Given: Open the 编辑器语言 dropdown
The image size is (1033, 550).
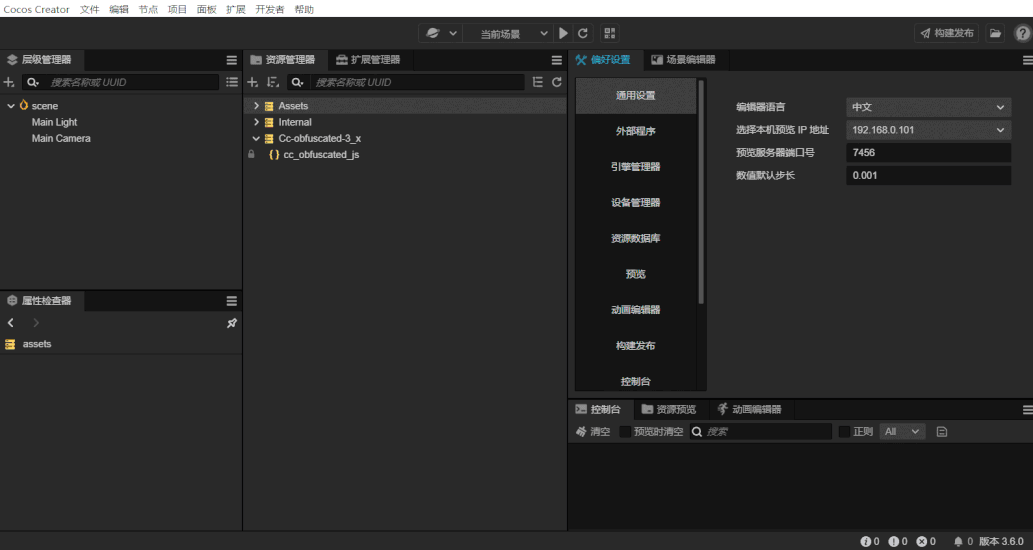Looking at the screenshot, I should tap(928, 107).
